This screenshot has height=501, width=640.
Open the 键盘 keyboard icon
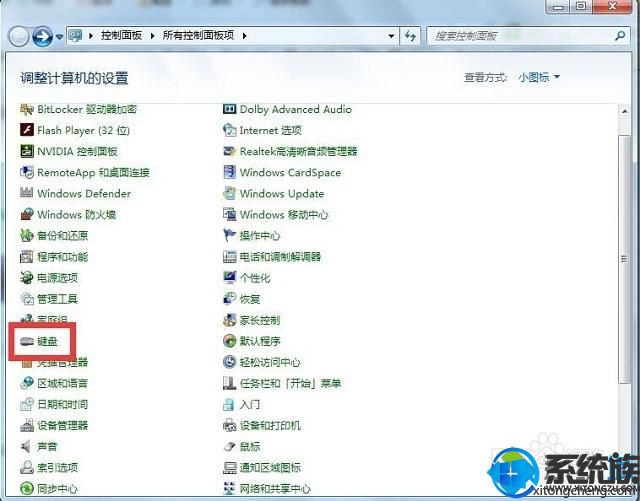(x=27, y=341)
